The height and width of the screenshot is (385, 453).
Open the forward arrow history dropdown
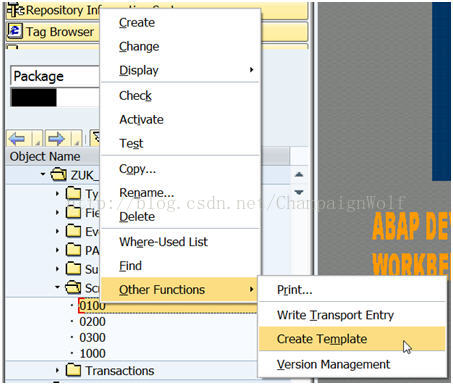pos(76,139)
